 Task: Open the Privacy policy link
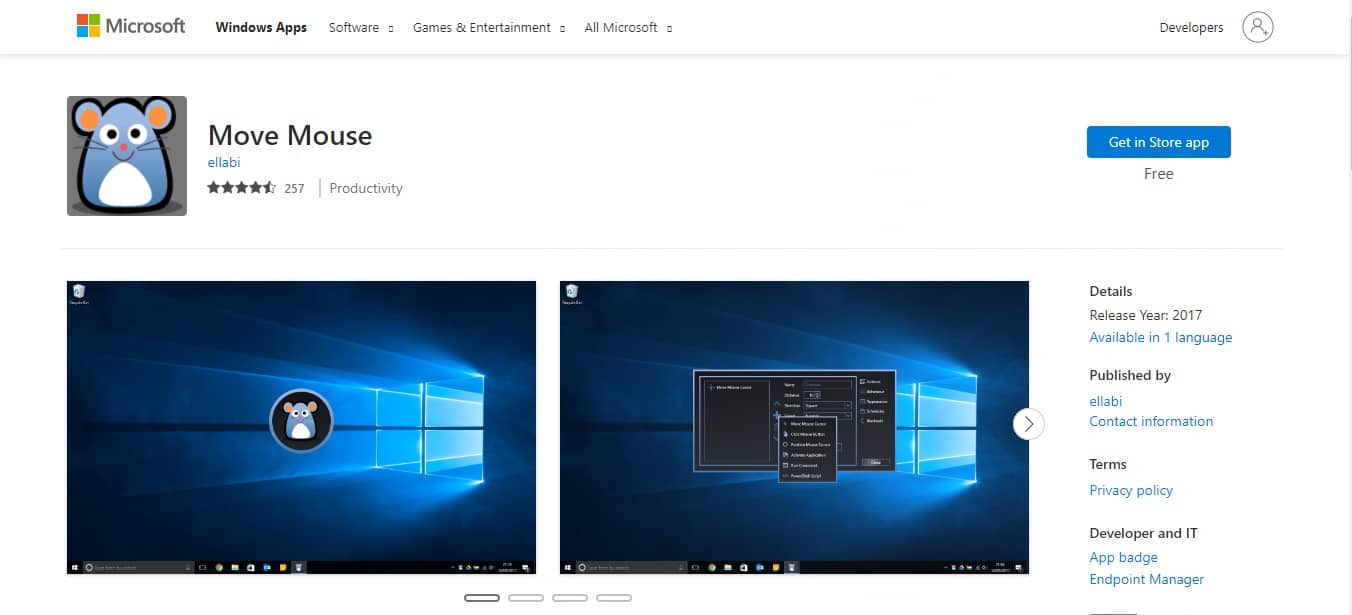tap(1131, 490)
